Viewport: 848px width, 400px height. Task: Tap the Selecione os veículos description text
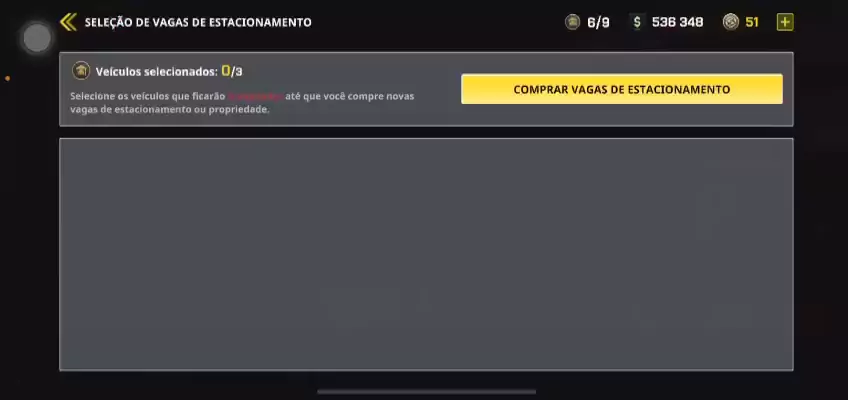tap(242, 103)
